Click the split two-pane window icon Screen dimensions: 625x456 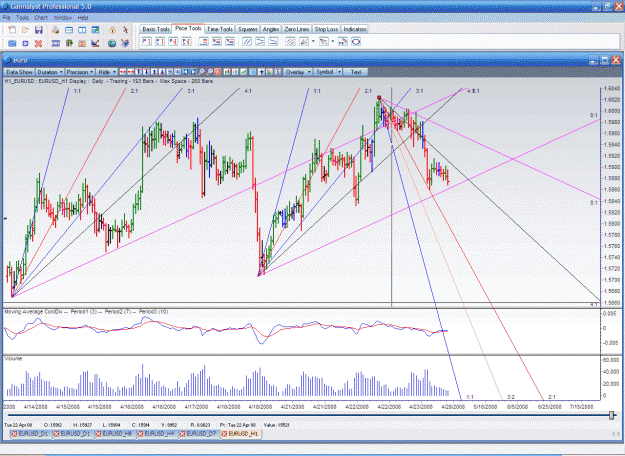pos(82,30)
